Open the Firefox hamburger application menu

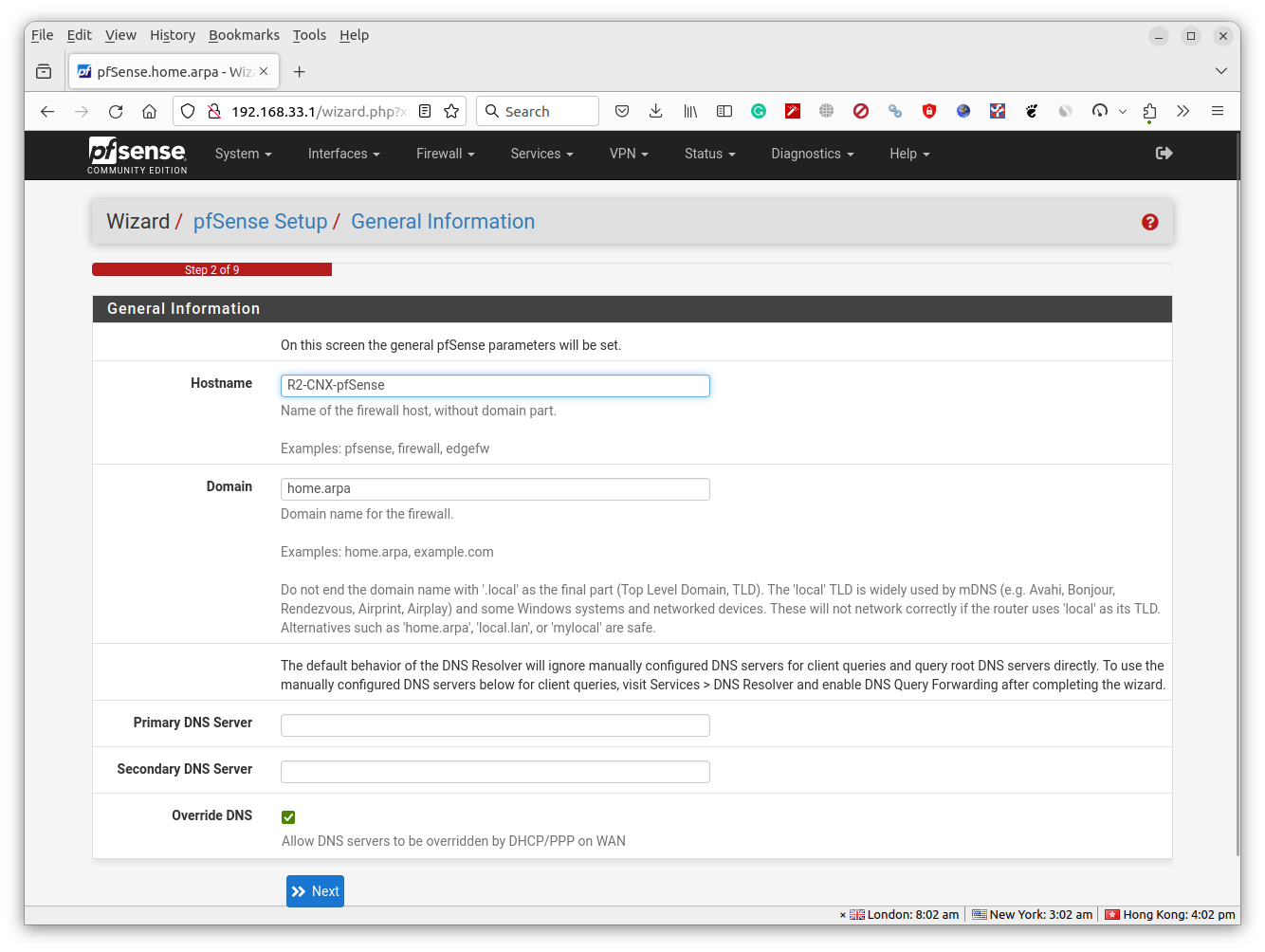tap(1218, 111)
